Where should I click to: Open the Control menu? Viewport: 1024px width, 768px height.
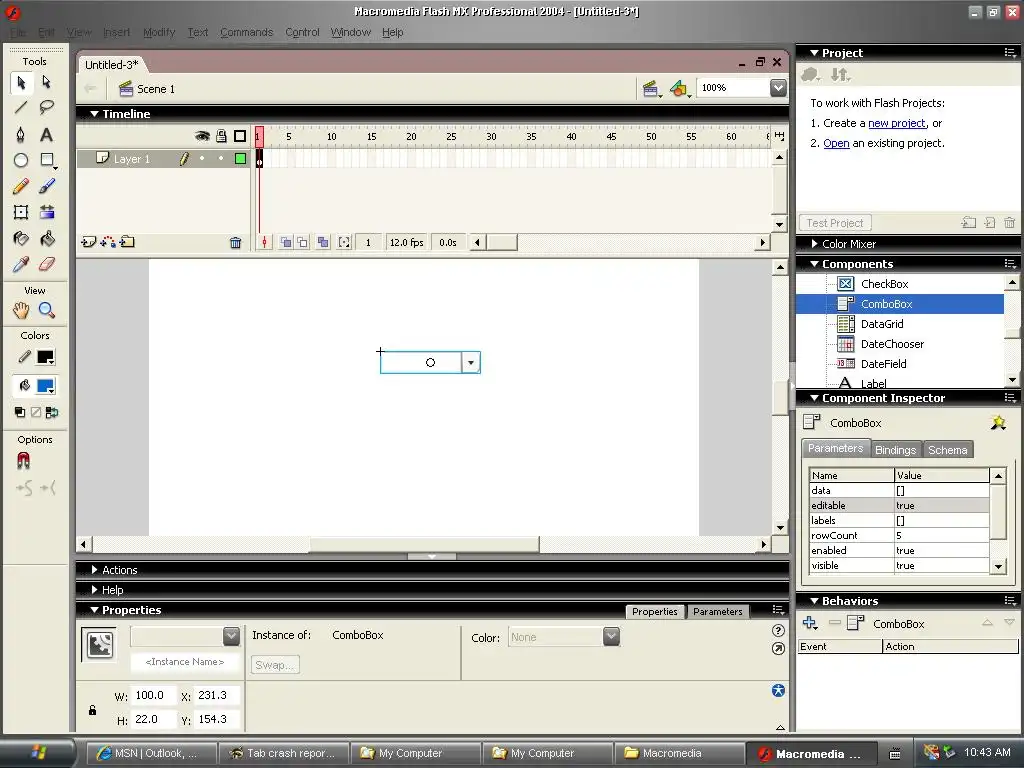302,32
